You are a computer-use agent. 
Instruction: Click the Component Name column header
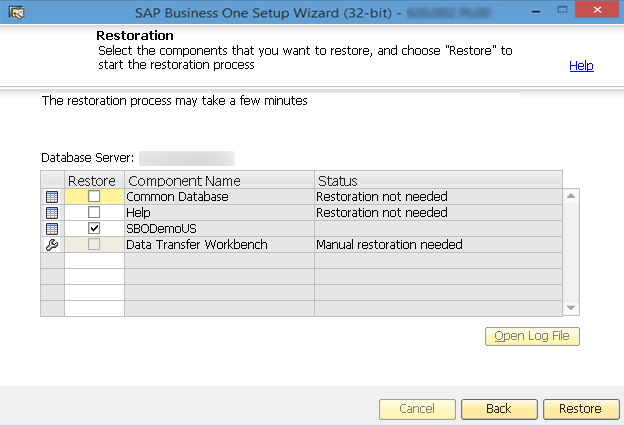pos(219,180)
